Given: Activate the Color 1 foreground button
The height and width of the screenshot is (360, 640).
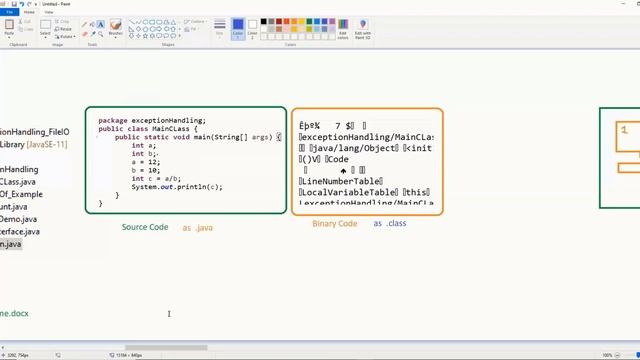Looking at the screenshot, I should 238,29.
